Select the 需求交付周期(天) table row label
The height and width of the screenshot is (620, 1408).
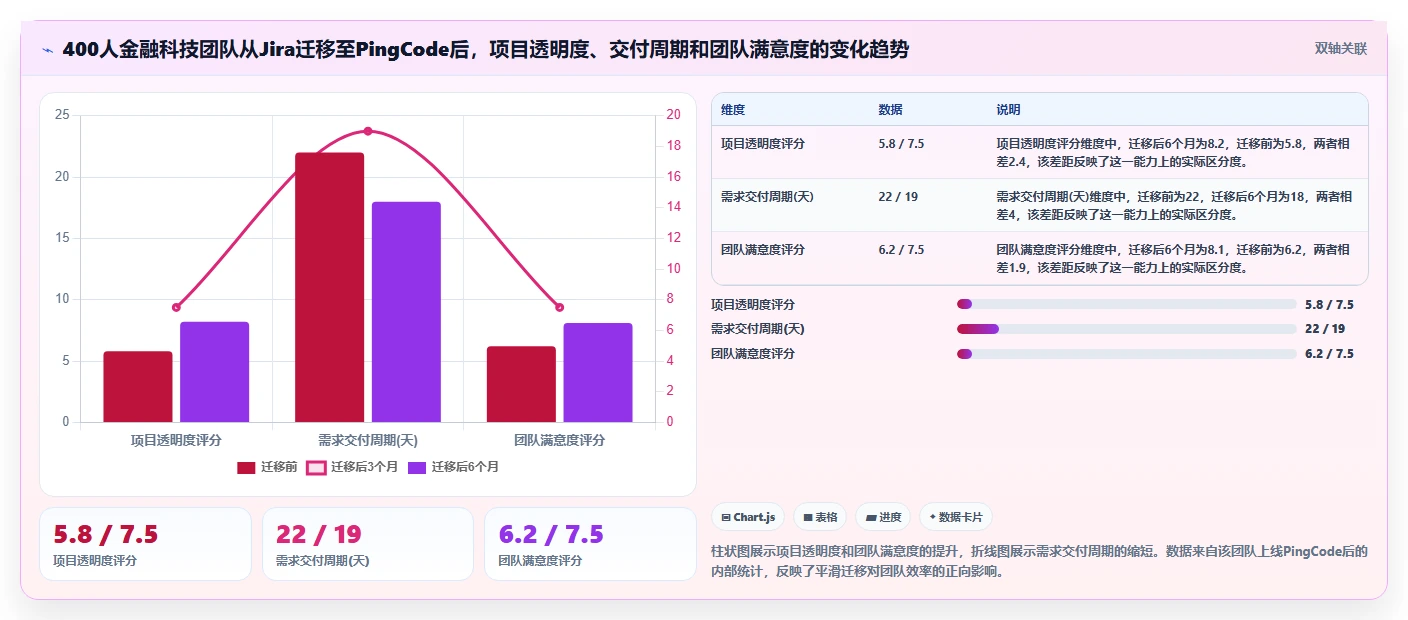767,197
